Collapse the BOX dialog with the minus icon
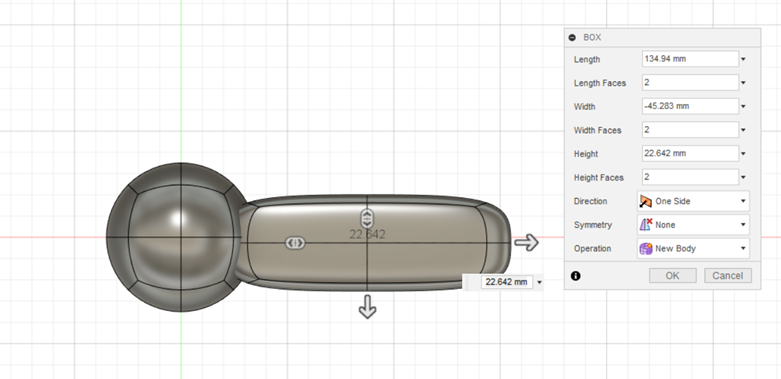 point(572,37)
